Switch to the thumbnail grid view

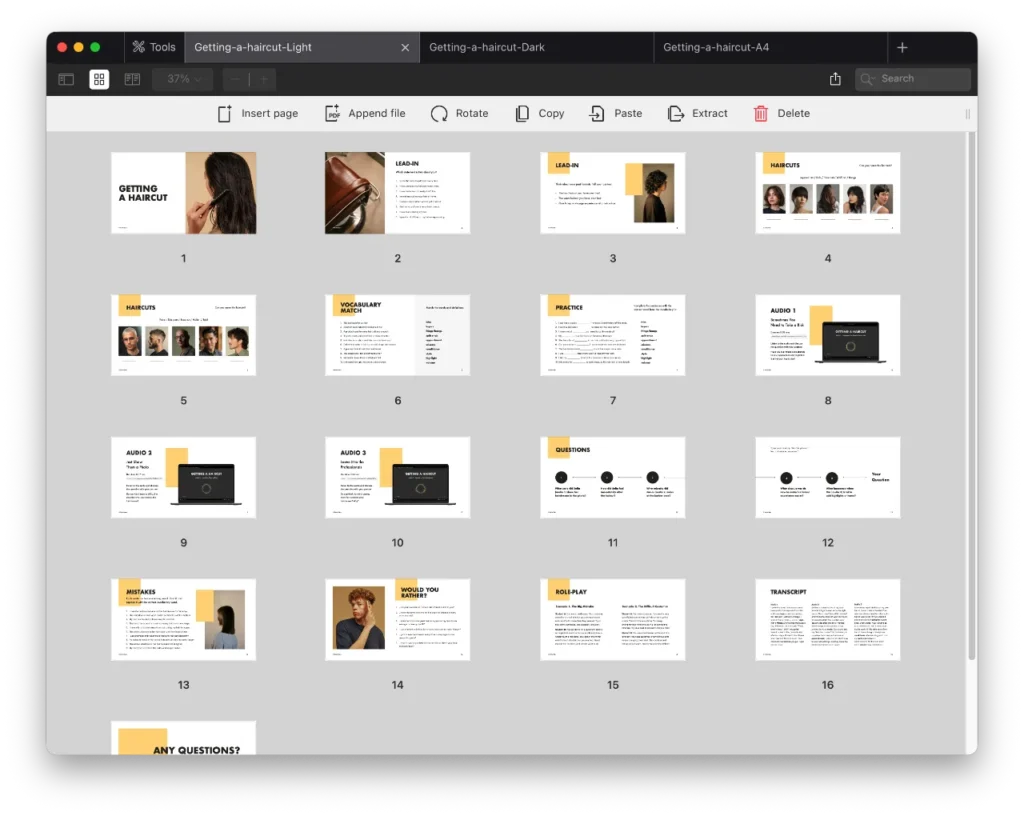click(99, 79)
